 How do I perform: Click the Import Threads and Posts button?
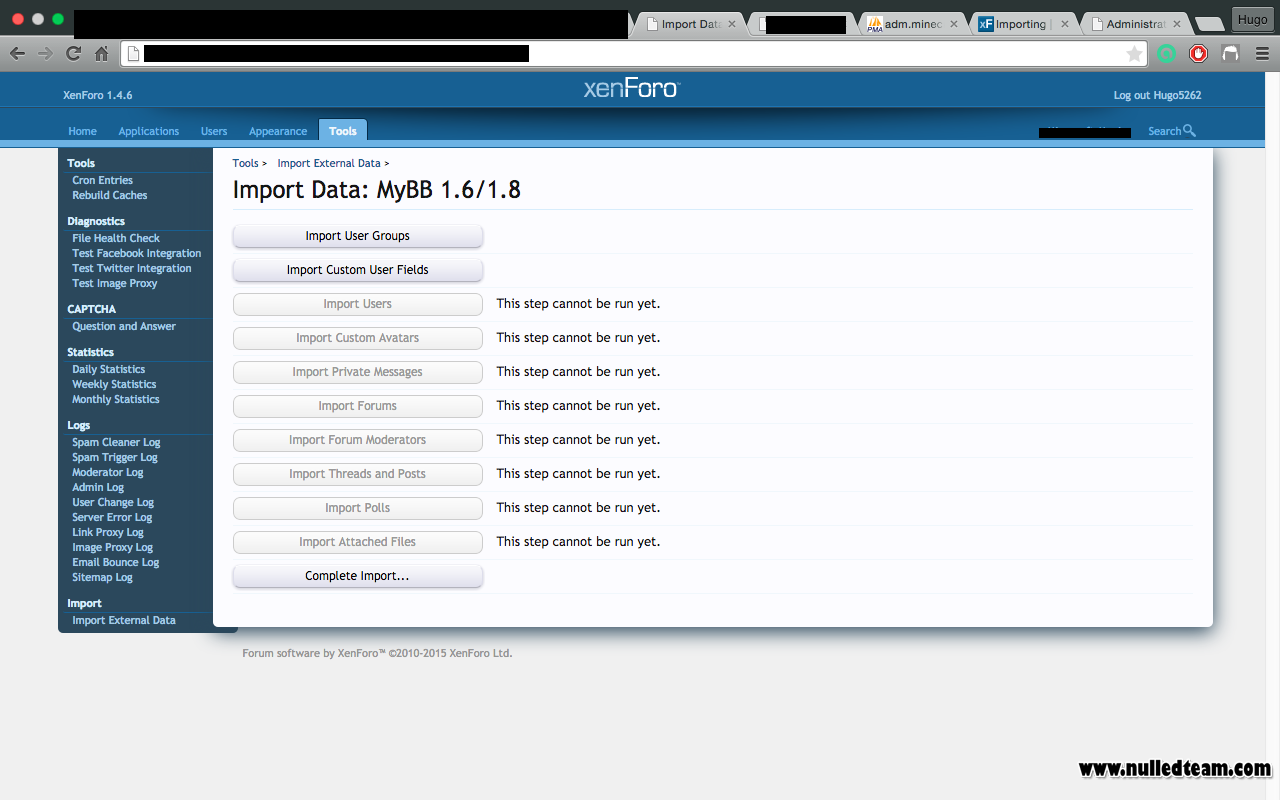coord(358,474)
